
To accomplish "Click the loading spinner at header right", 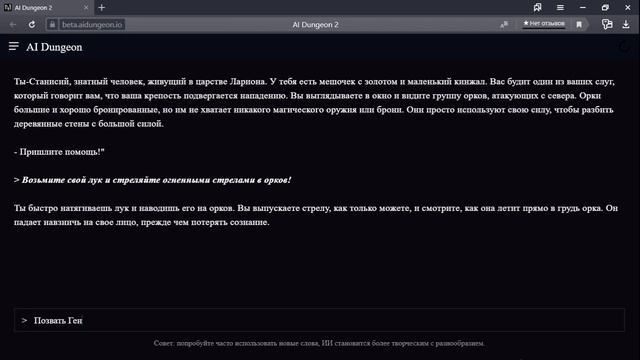I will coord(624,47).
